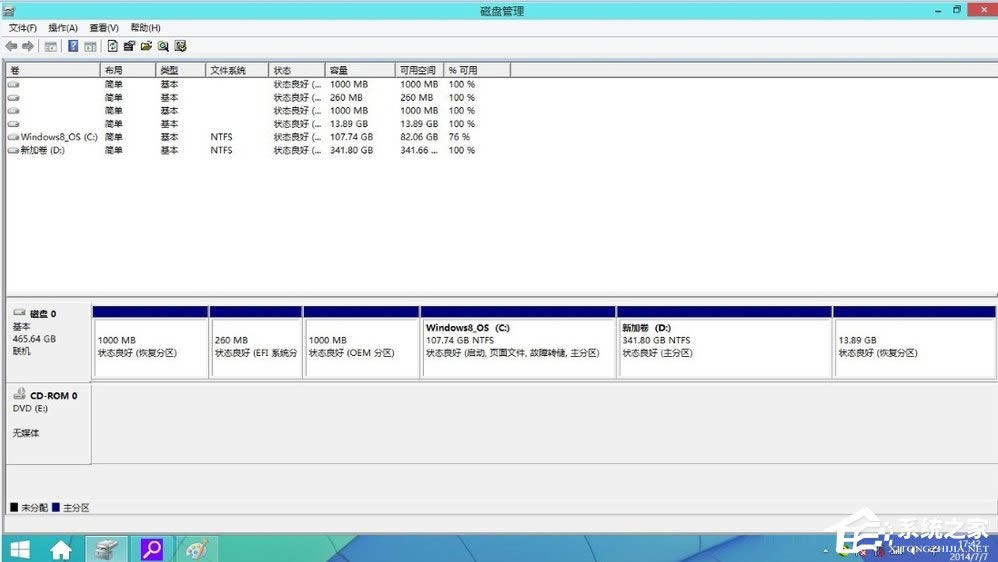Open the purple magnifier app on taskbar
Image resolution: width=998 pixels, height=562 pixels.
[x=151, y=549]
